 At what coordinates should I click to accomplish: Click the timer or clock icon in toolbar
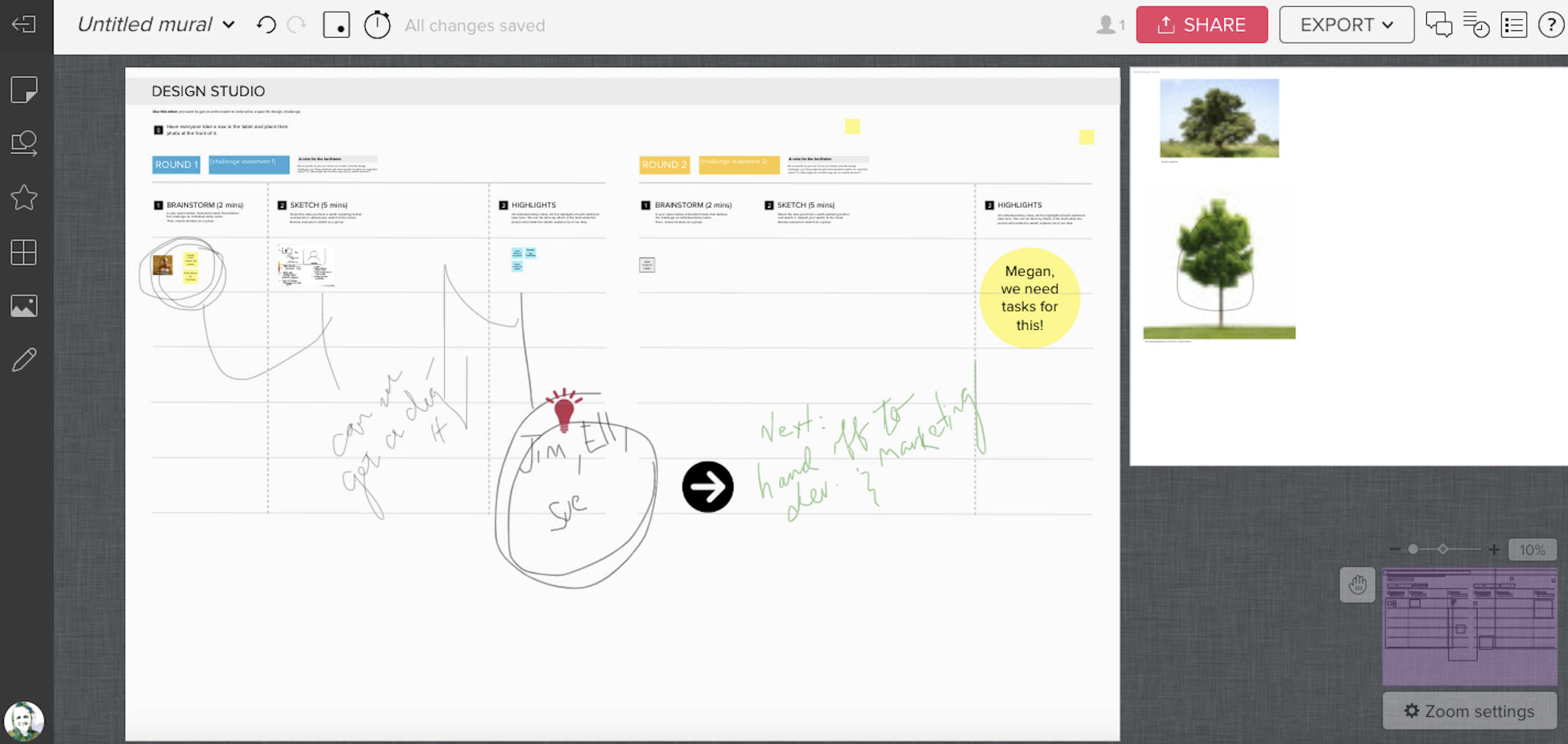pyautogui.click(x=378, y=24)
